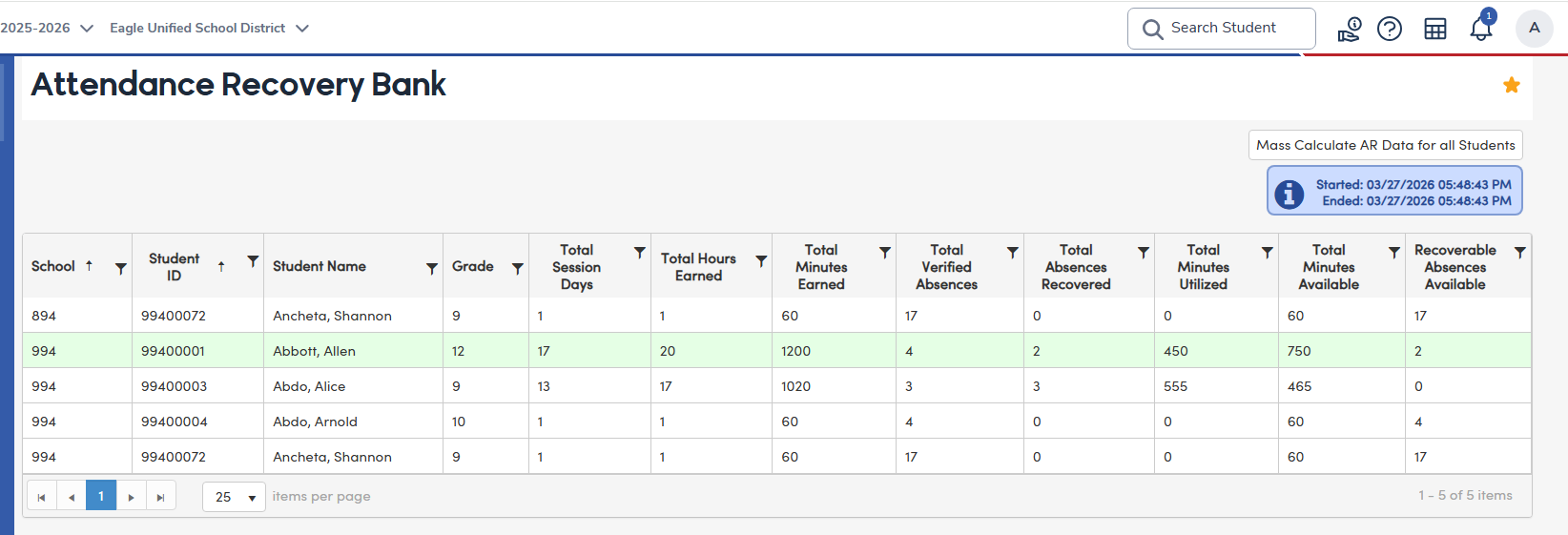Click in the Search Student field
This screenshot has height=535, width=1568.
(x=1222, y=29)
